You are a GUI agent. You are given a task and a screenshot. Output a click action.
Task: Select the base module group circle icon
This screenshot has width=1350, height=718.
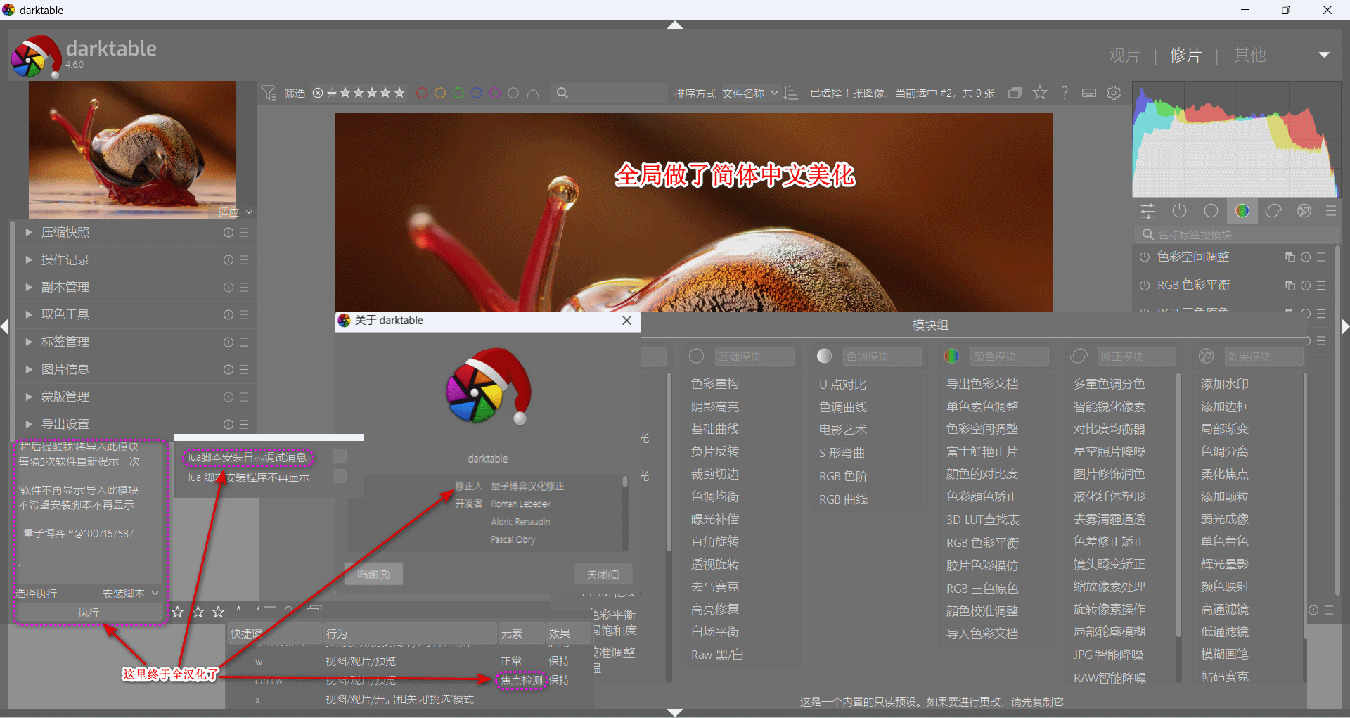click(x=1210, y=211)
